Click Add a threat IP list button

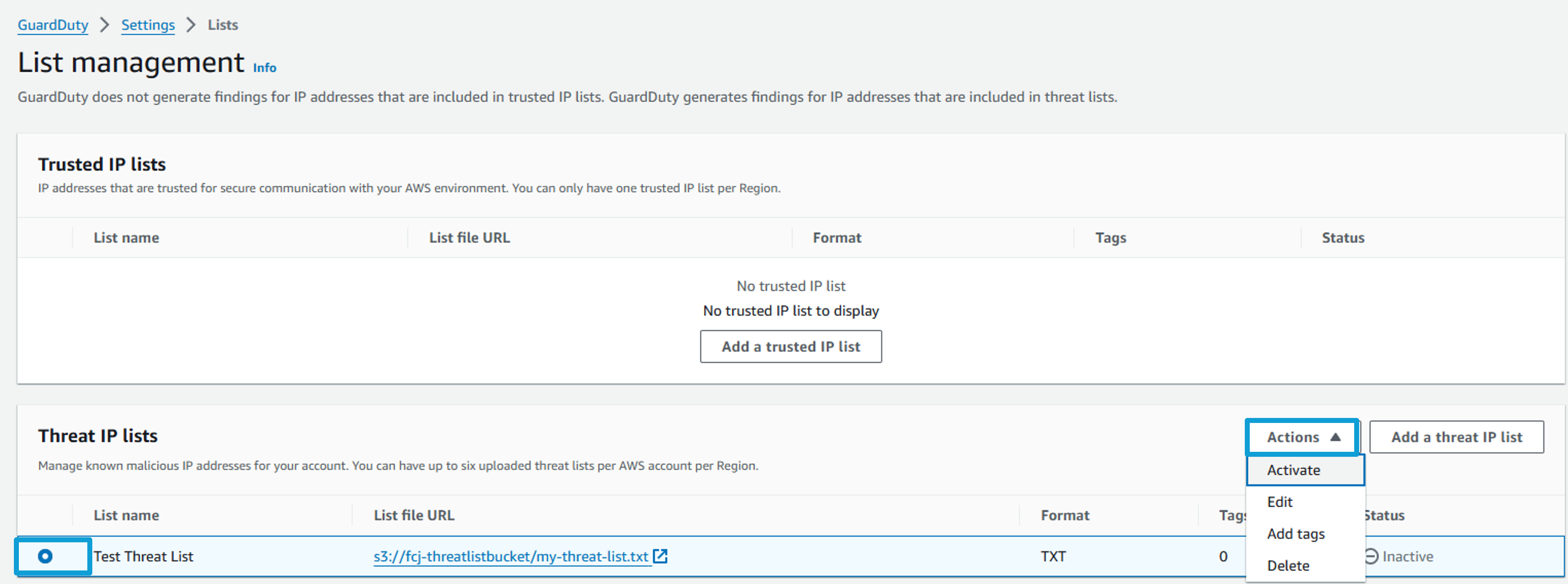pos(1456,437)
